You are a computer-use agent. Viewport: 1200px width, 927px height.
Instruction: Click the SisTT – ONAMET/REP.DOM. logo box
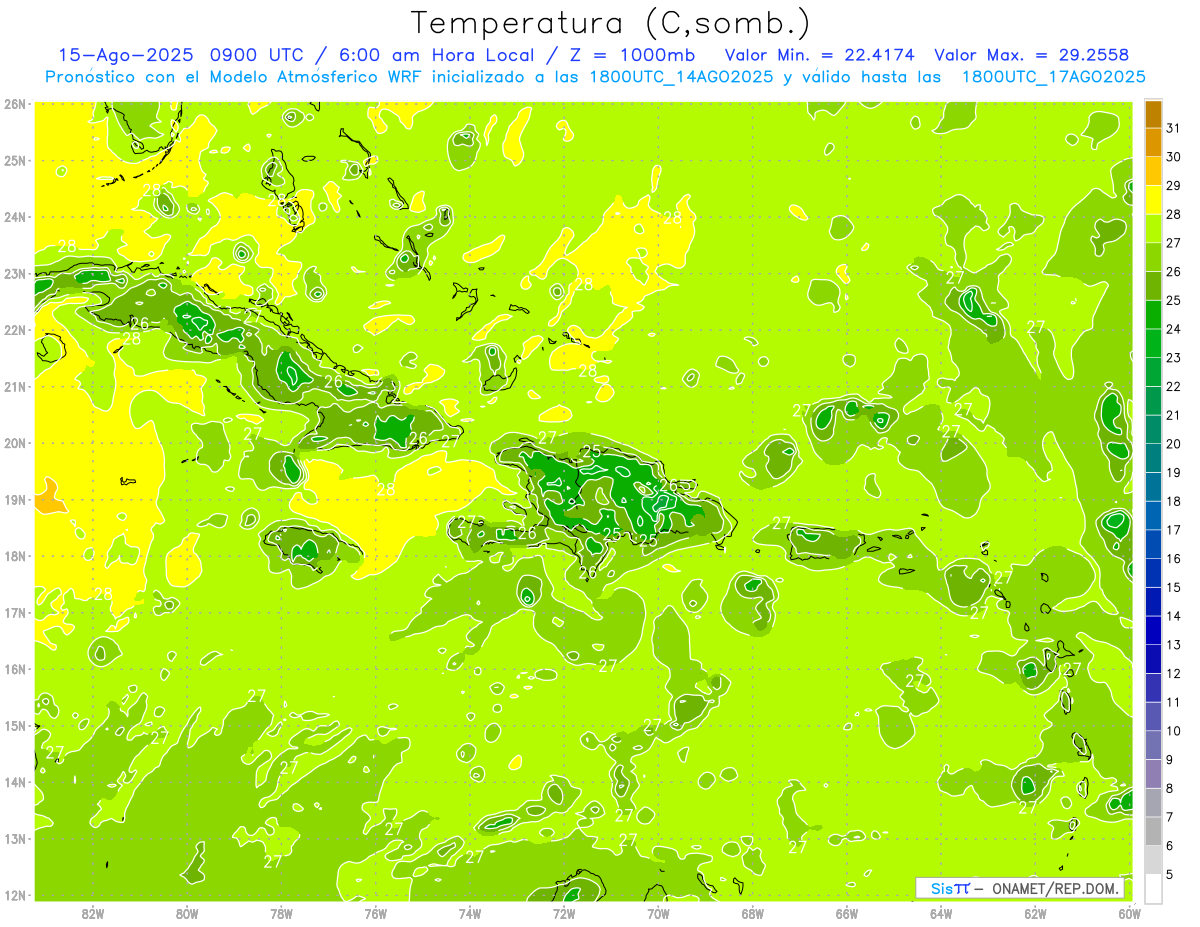(1020, 887)
